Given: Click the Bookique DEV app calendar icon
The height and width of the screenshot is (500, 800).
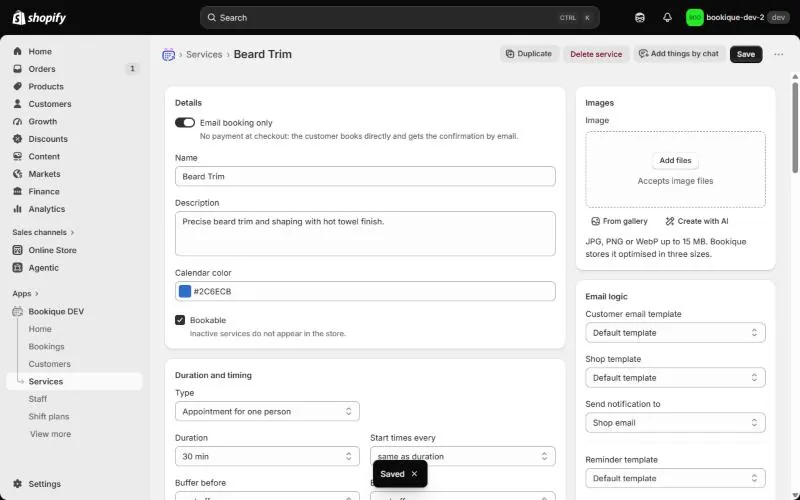Looking at the screenshot, I should (x=18, y=311).
